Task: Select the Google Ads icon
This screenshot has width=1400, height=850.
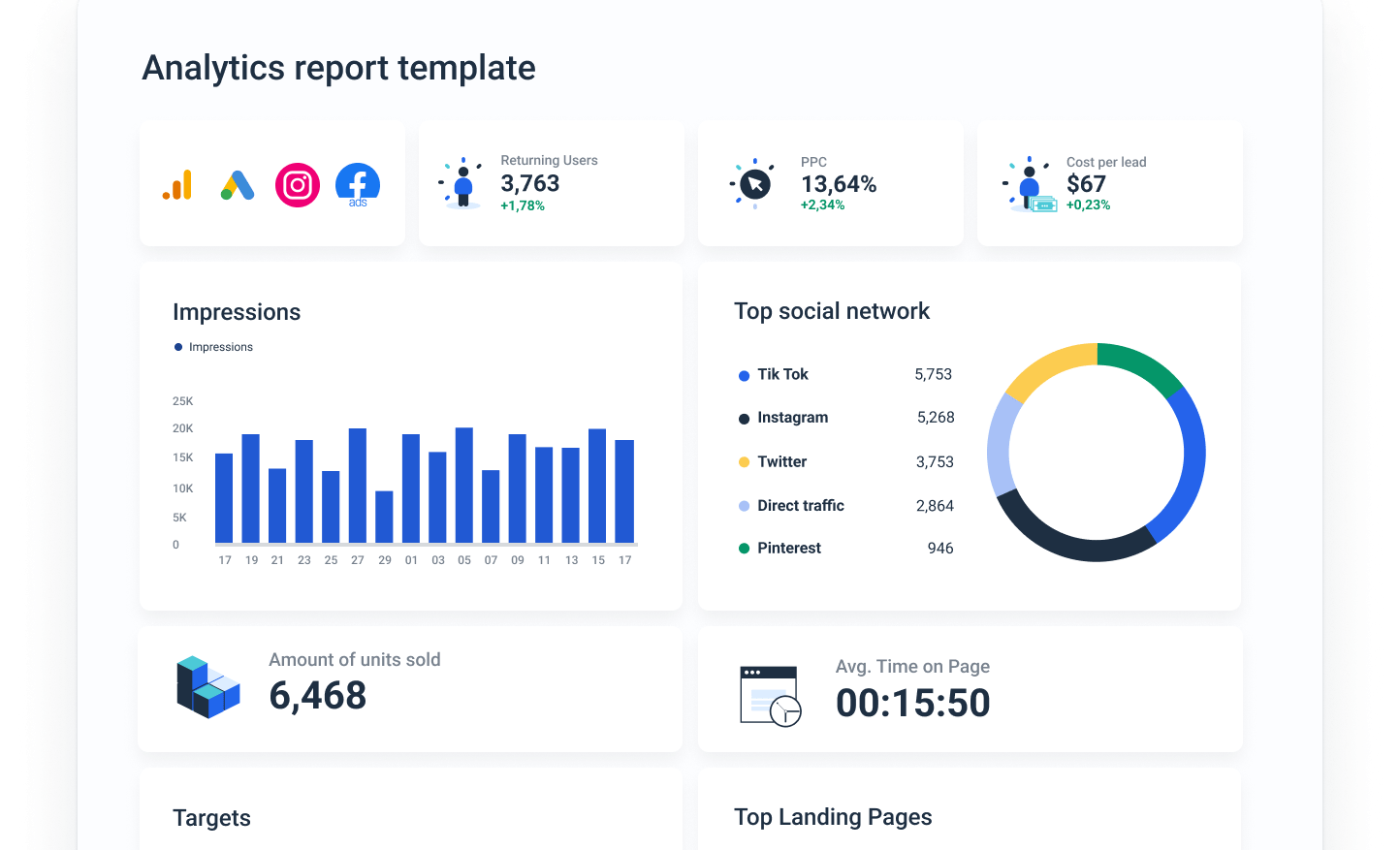Action: click(x=238, y=184)
